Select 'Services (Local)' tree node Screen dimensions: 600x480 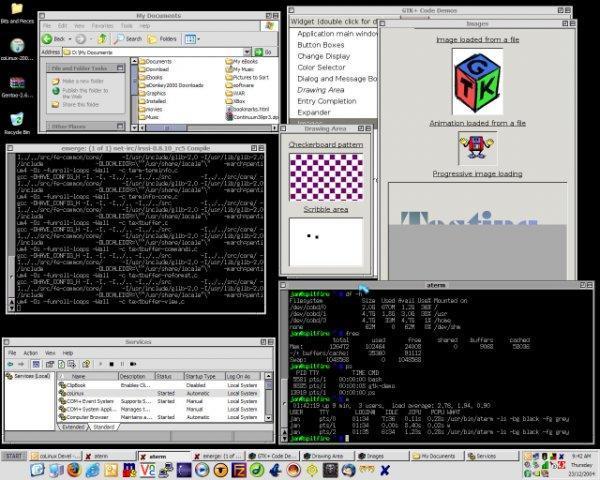click(x=28, y=376)
